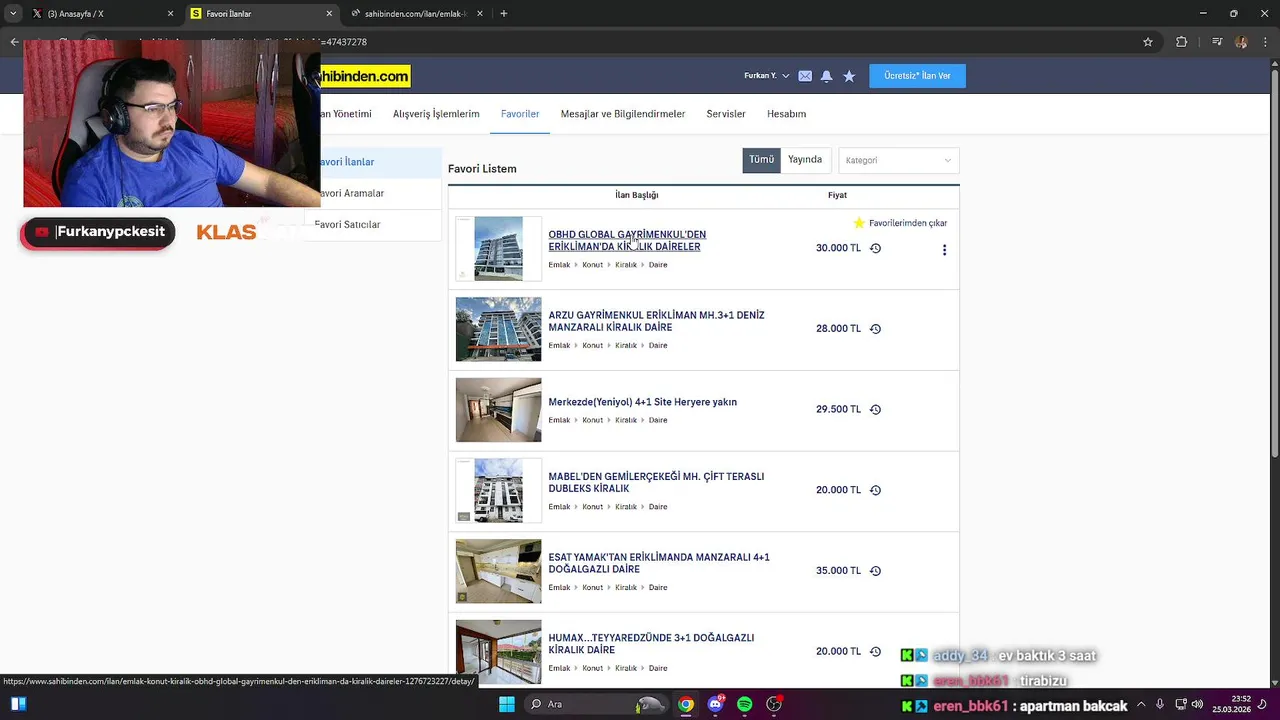Open MABEL'DEN GEMİLERÇEKEĞİ listing link
This screenshot has height=720, width=1280.
(x=656, y=483)
